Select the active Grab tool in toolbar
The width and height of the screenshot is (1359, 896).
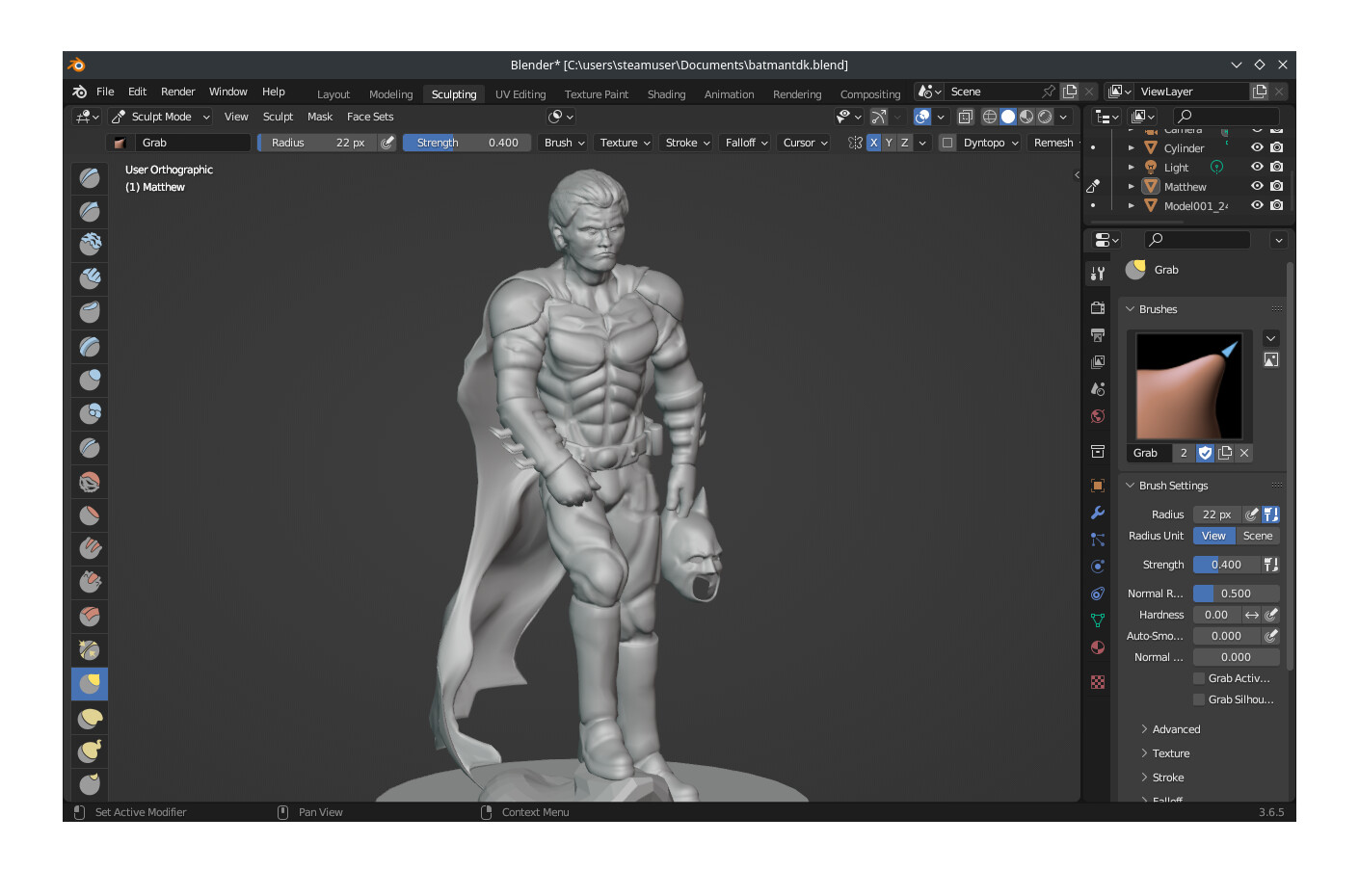90,684
